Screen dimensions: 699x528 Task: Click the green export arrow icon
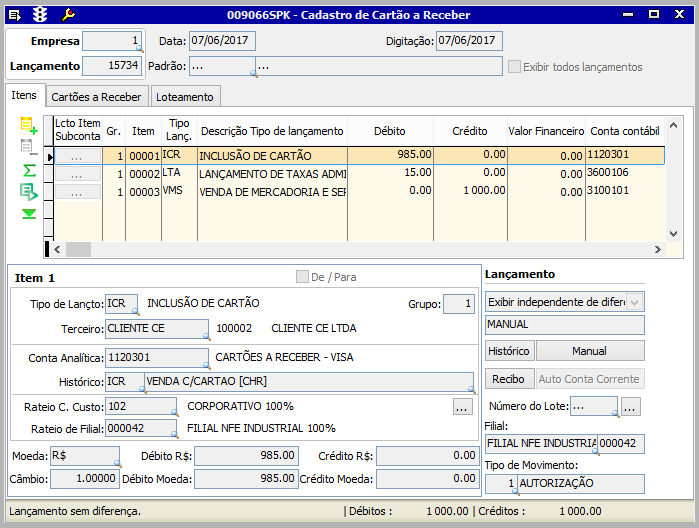click(29, 192)
